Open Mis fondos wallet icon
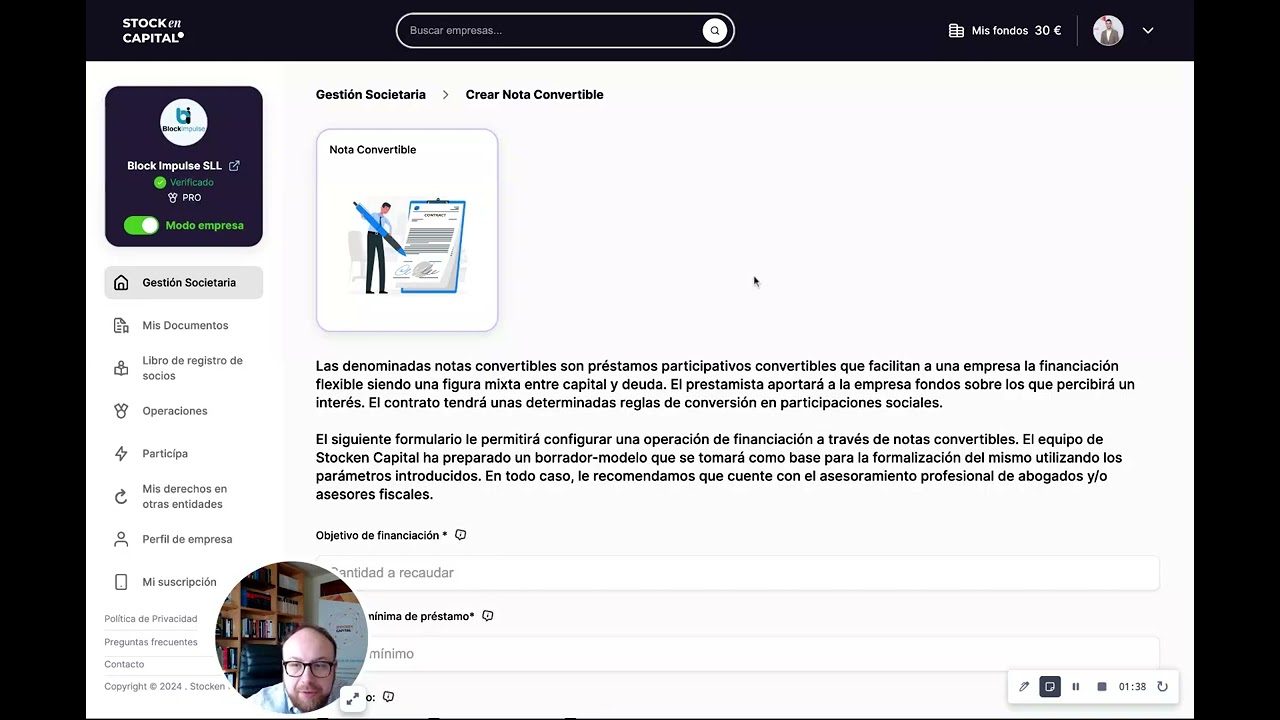The height and width of the screenshot is (720, 1280). tap(956, 31)
